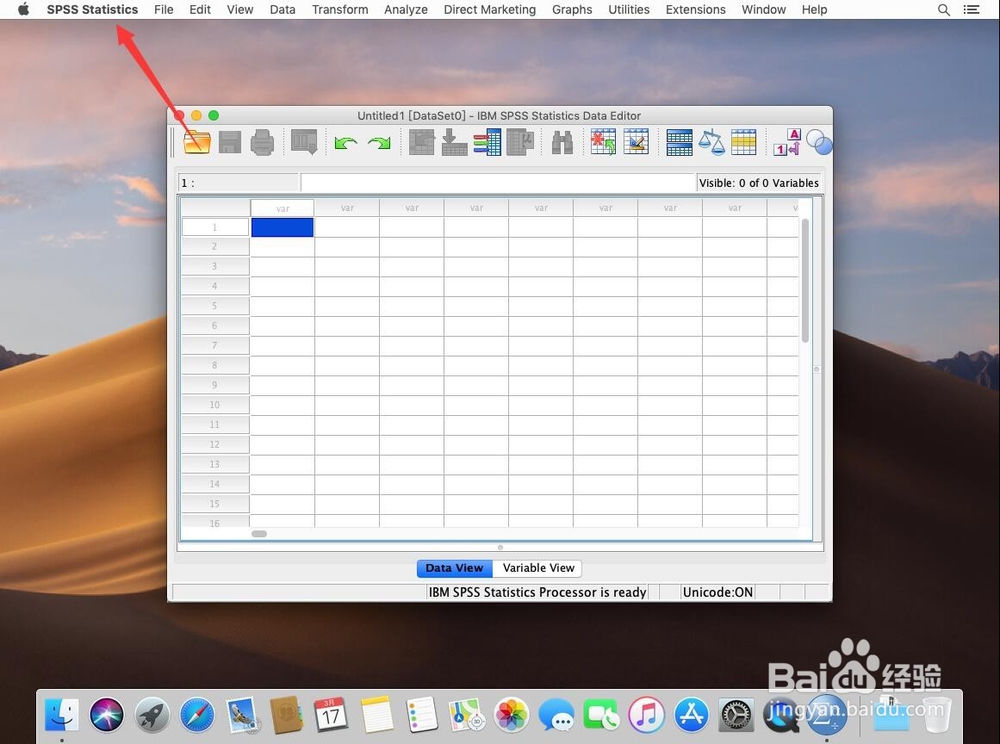Screen dimensions: 1000x744
Task: Click the green Undo arrow
Action: [346, 143]
